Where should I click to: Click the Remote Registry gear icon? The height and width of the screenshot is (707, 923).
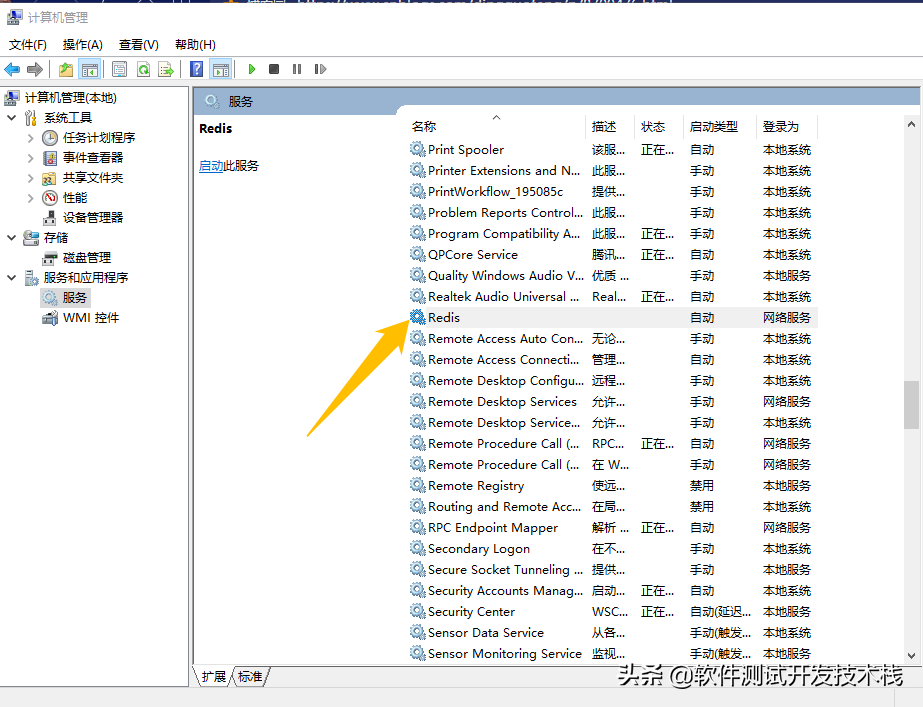point(417,485)
